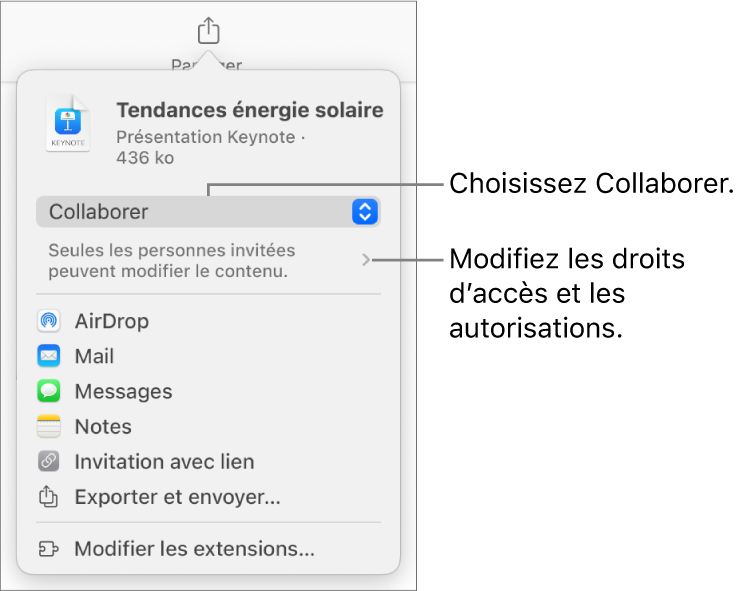Click the Mail app icon

(x=49, y=356)
